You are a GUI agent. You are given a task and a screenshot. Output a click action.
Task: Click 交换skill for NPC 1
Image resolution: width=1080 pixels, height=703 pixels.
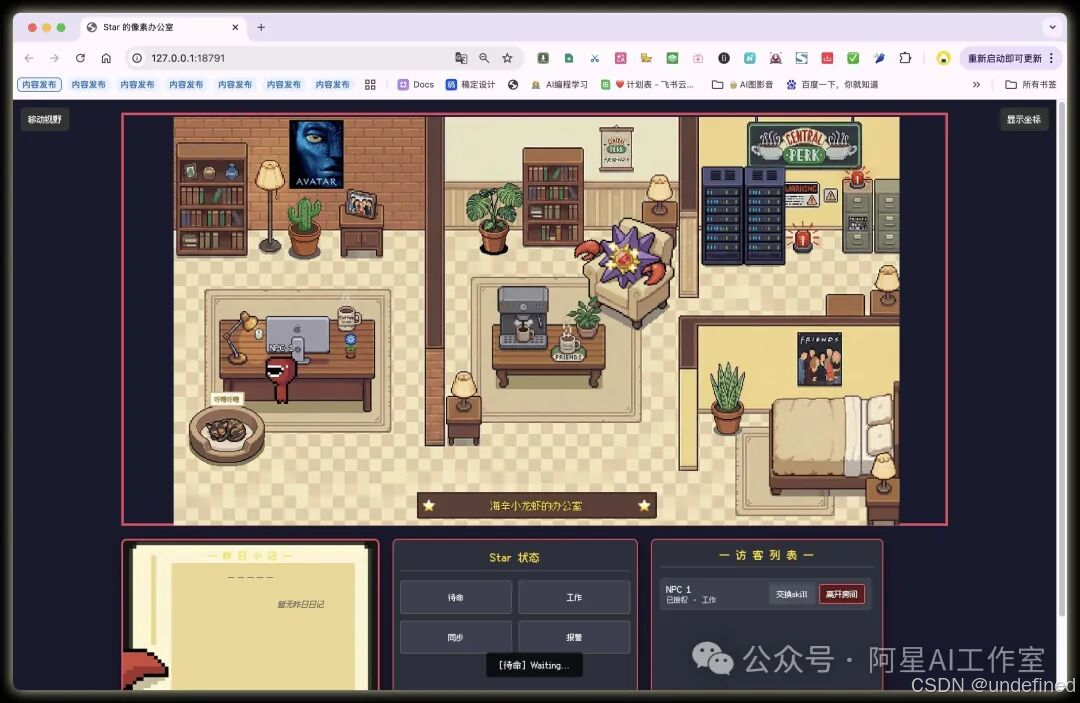pos(791,594)
